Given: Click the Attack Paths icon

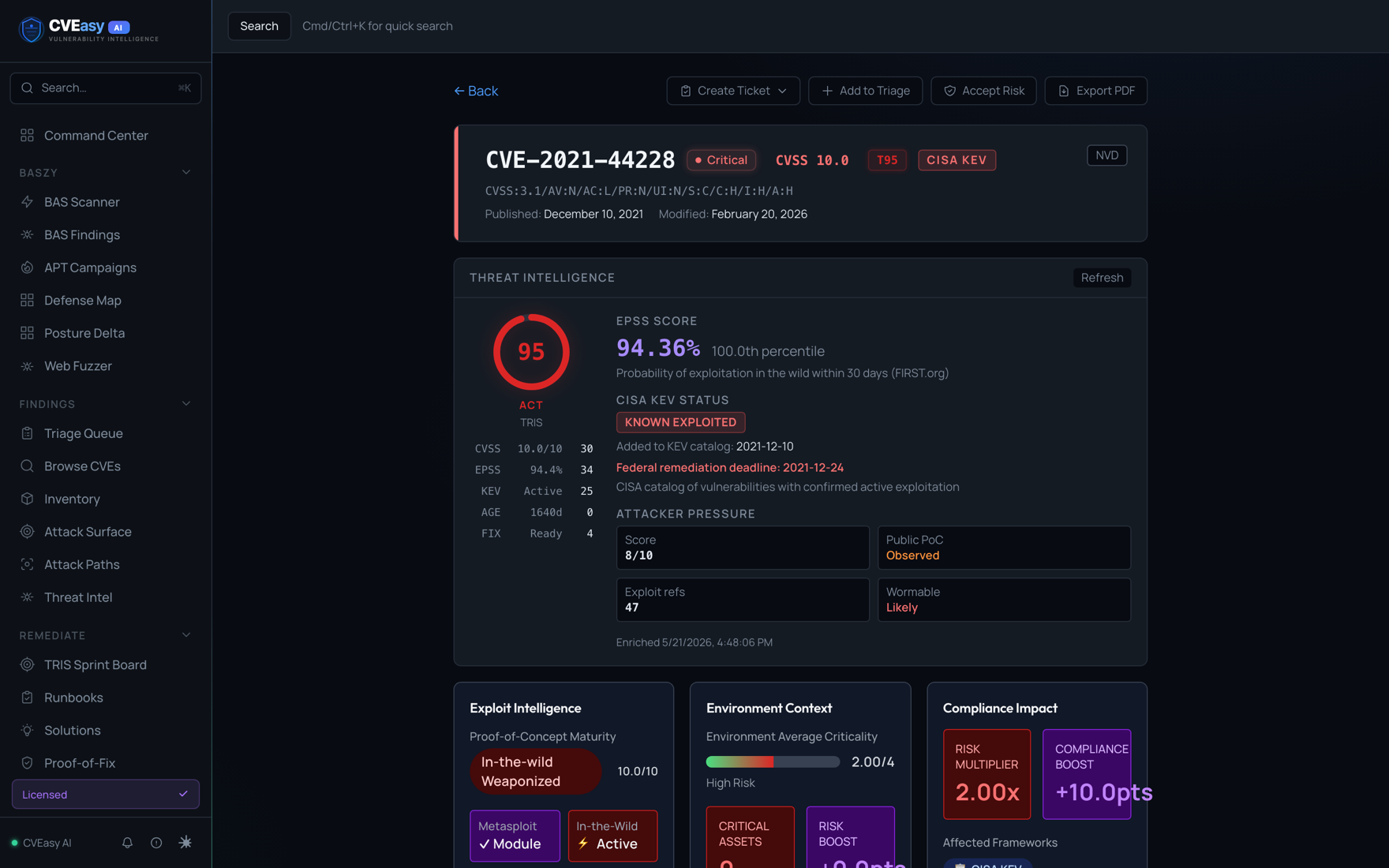Looking at the screenshot, I should [x=27, y=564].
